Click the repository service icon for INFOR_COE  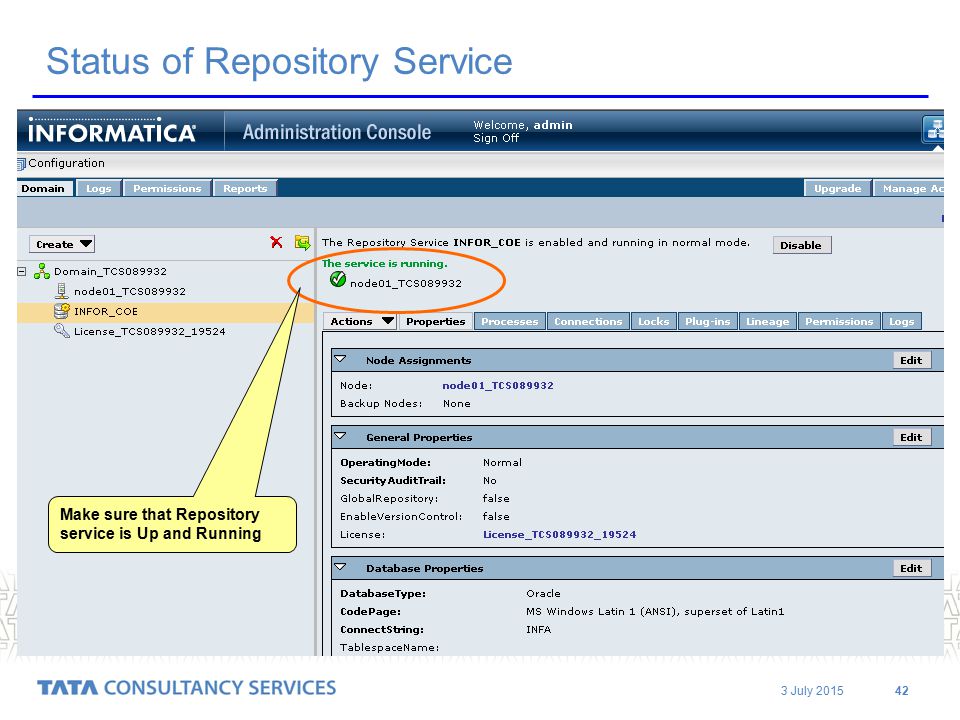click(62, 311)
